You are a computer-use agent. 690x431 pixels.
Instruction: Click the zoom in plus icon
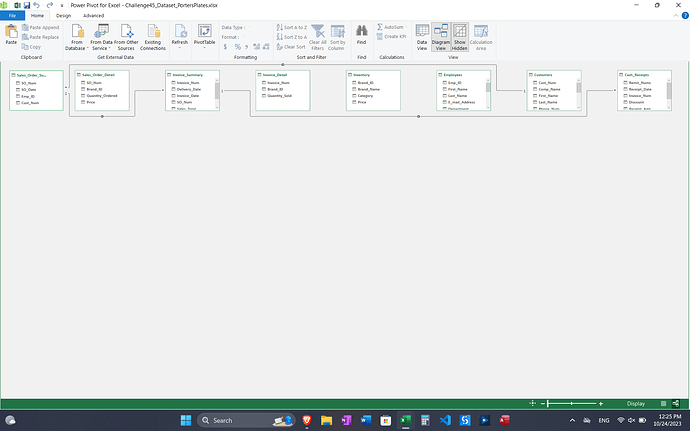click(601, 404)
